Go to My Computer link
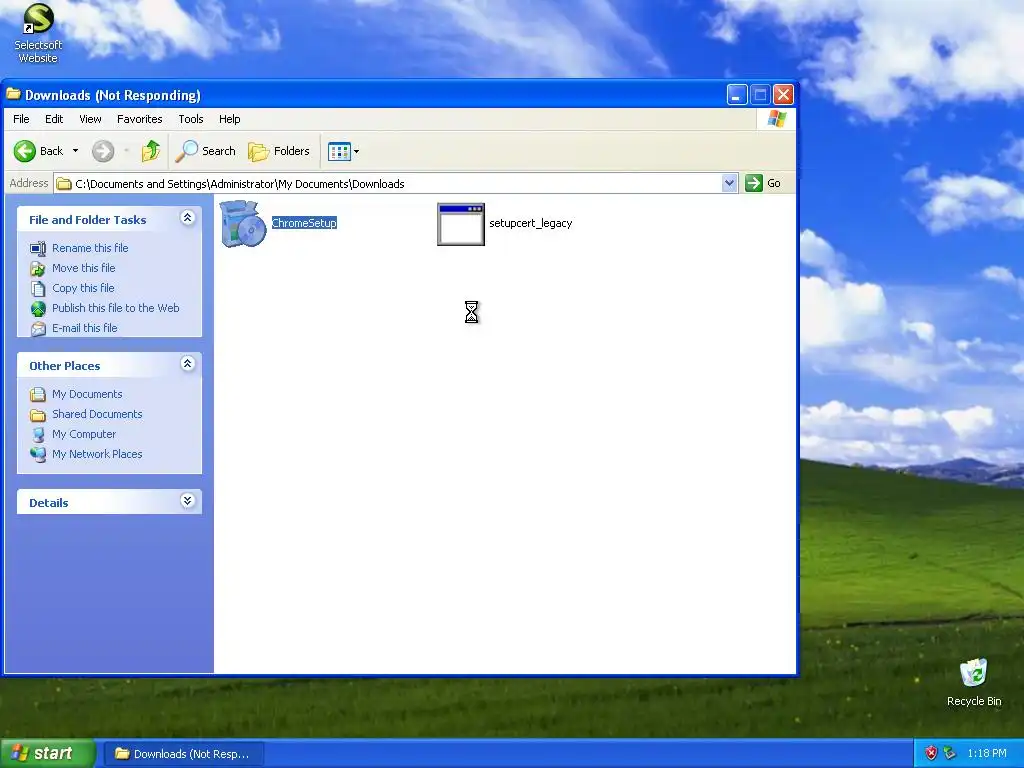 click(x=84, y=434)
